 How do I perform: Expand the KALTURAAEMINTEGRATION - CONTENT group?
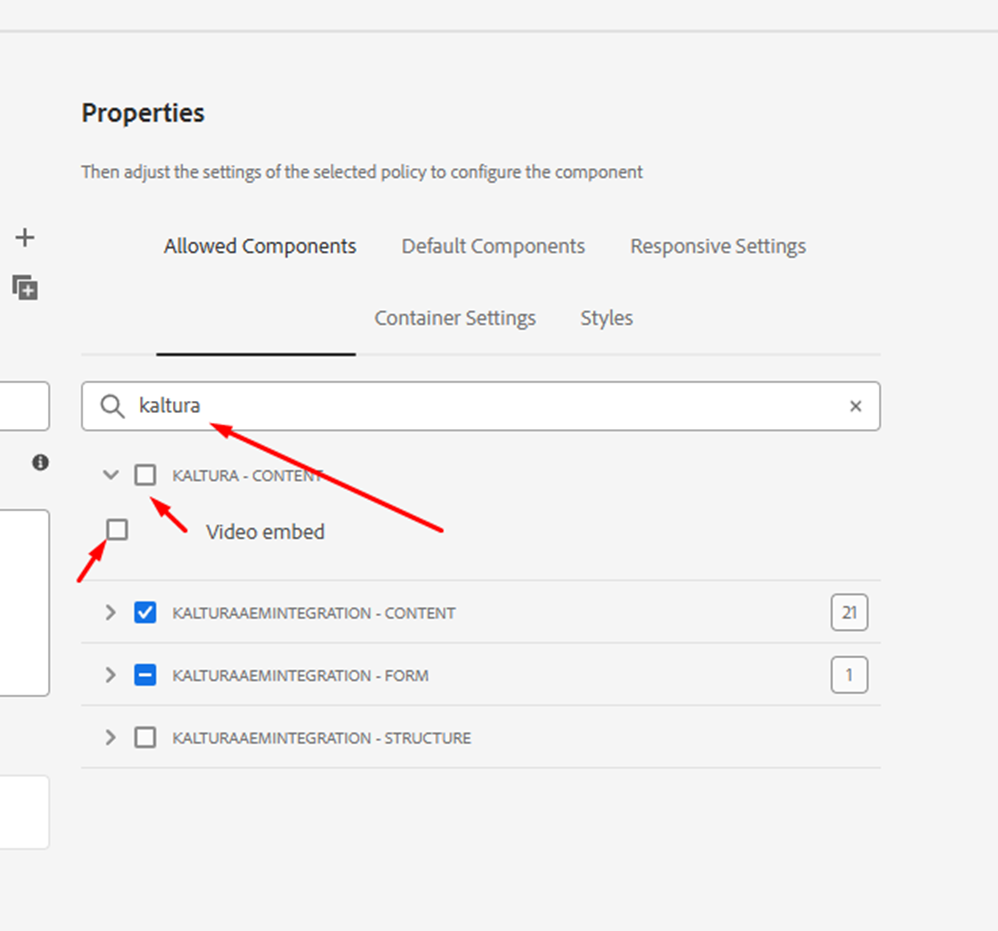111,612
